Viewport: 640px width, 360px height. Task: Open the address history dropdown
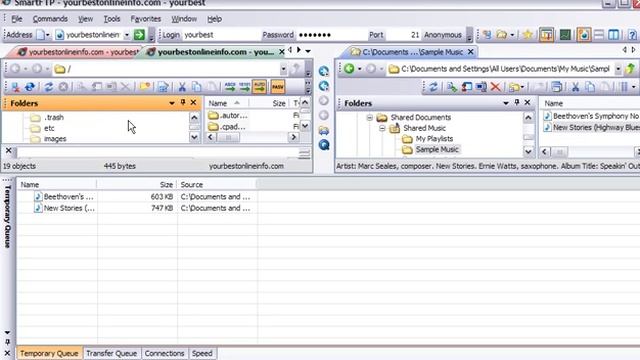127,35
